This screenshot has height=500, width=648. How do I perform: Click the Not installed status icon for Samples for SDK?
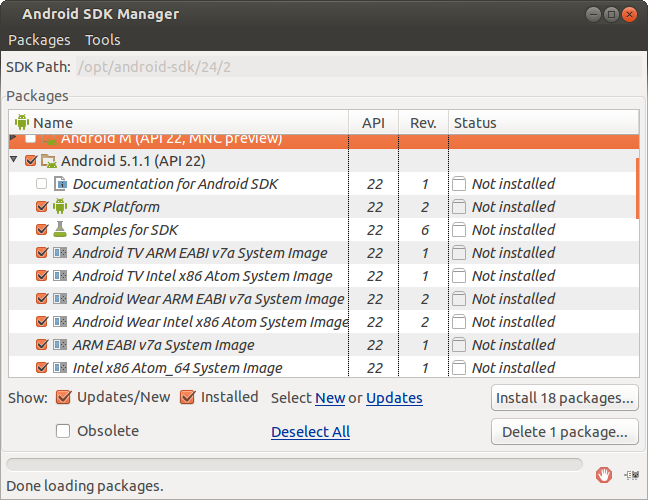coord(459,229)
